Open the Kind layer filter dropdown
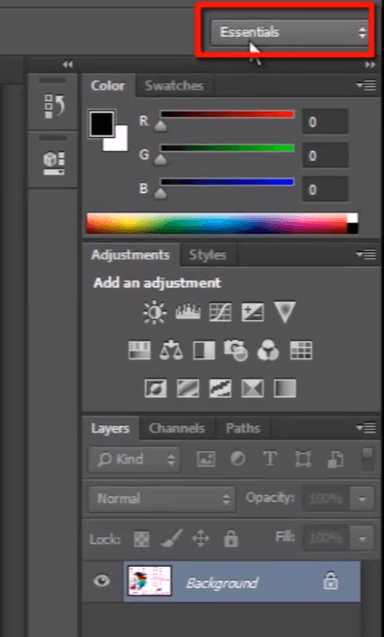 click(134, 459)
